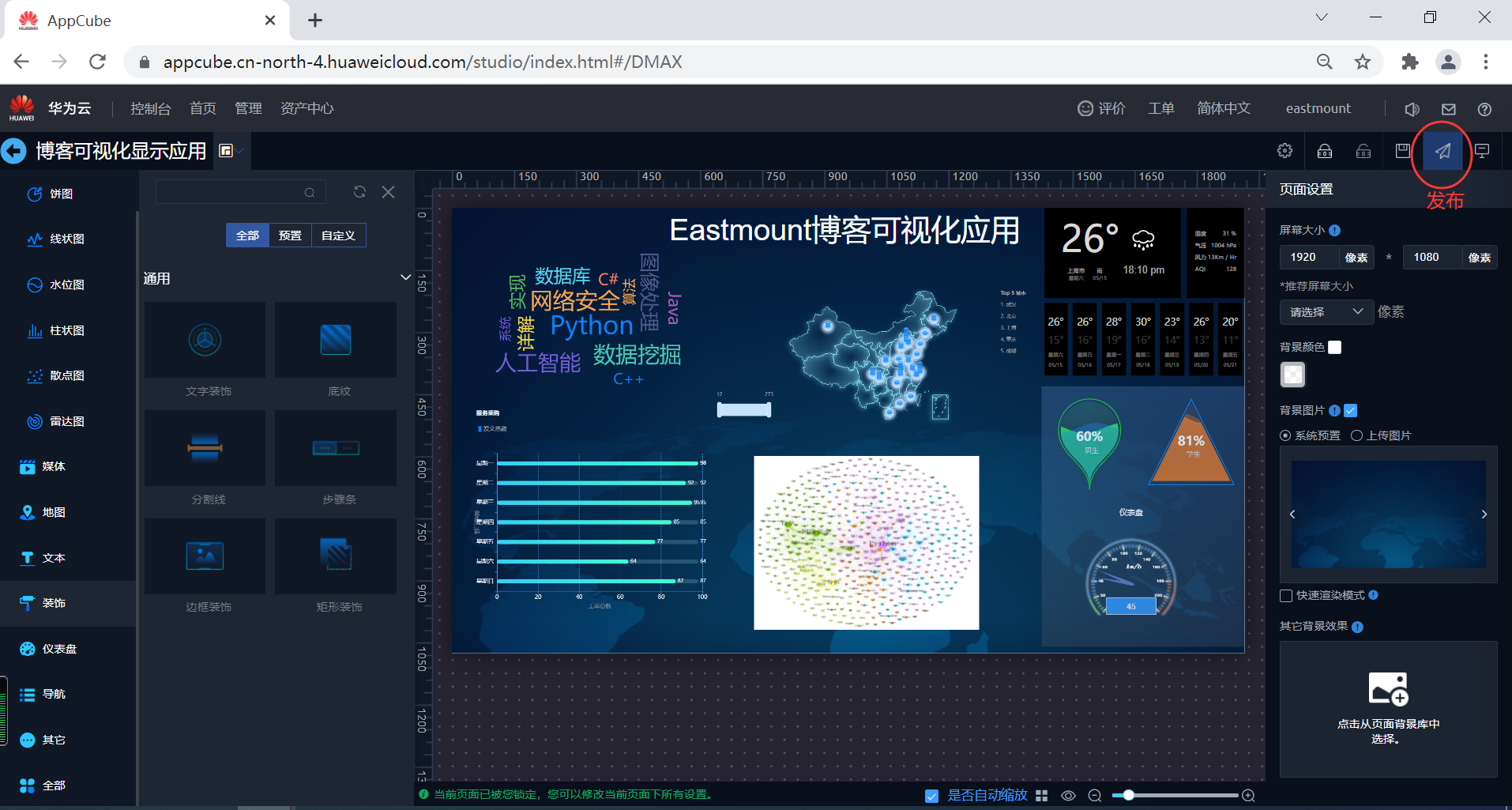Uncheck the 背景图片 checkbox
This screenshot has height=810, width=1512.
click(x=1351, y=410)
